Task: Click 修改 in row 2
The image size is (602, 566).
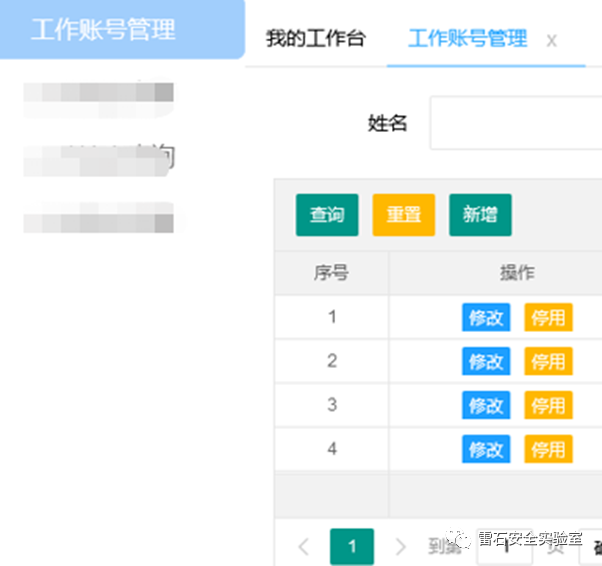Action: click(x=486, y=361)
